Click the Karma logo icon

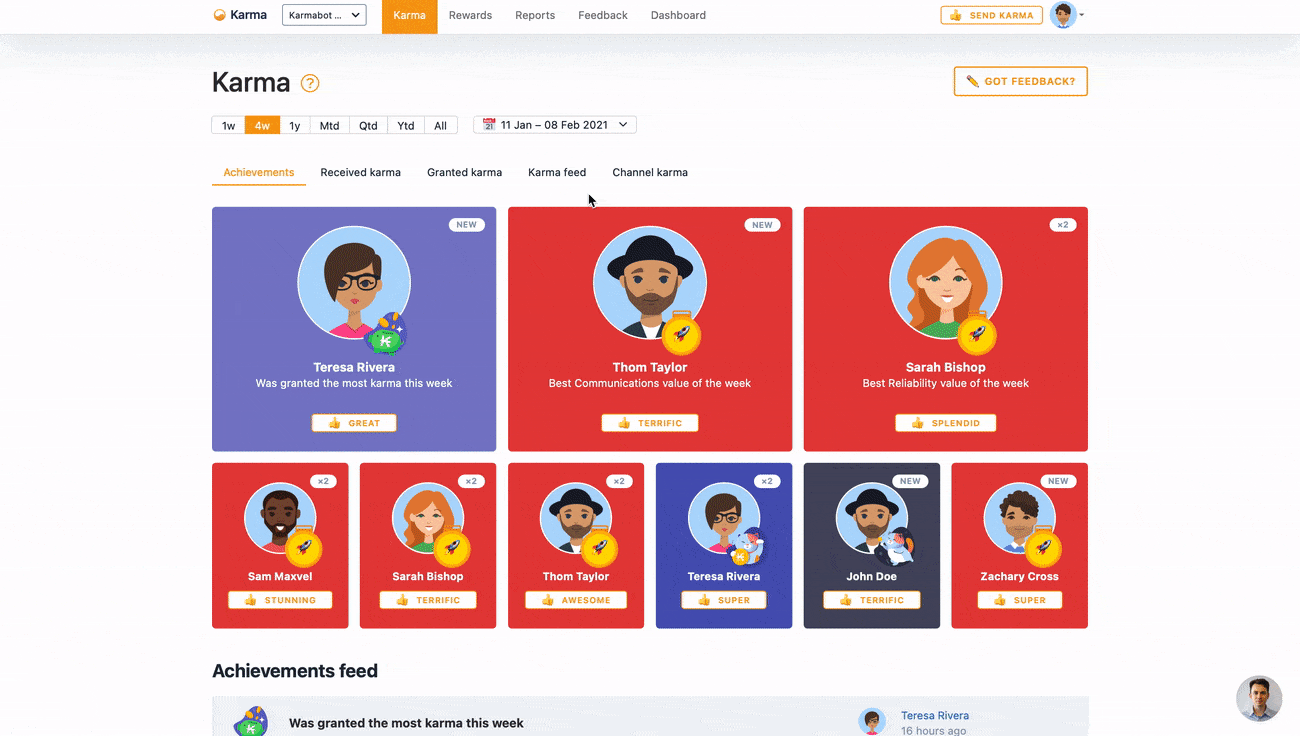point(220,15)
